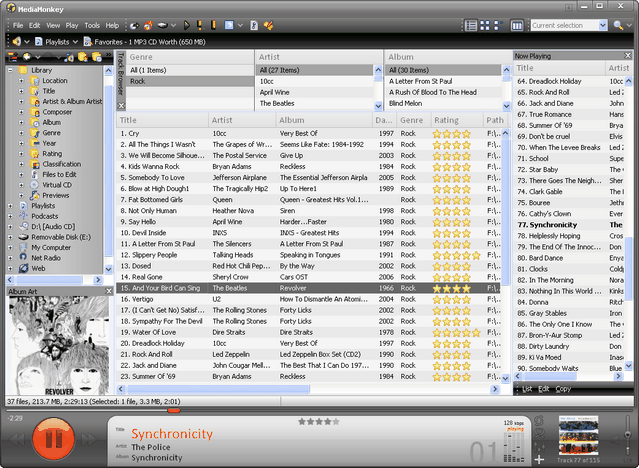Close the Album Art panel

(109, 291)
